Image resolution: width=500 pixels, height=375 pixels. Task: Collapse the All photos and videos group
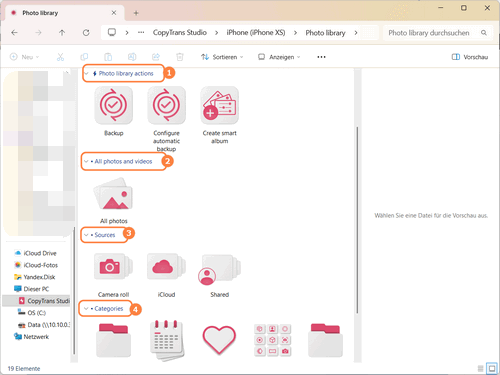86,161
